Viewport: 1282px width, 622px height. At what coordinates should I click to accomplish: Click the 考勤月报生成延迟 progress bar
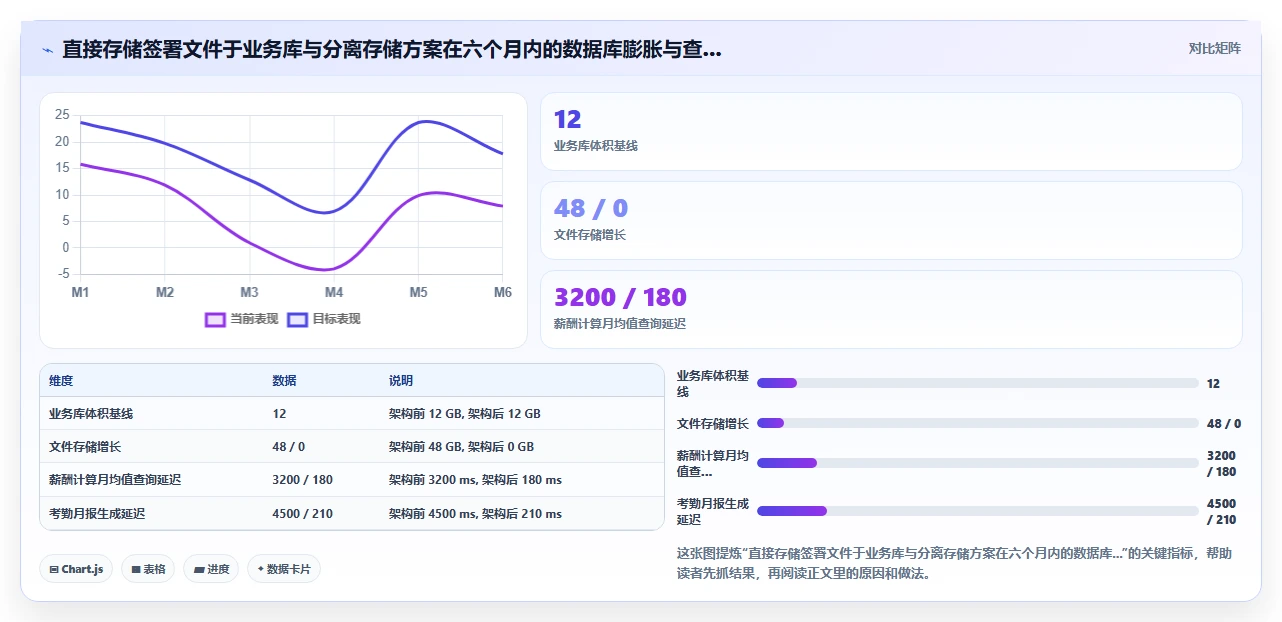tap(977, 511)
